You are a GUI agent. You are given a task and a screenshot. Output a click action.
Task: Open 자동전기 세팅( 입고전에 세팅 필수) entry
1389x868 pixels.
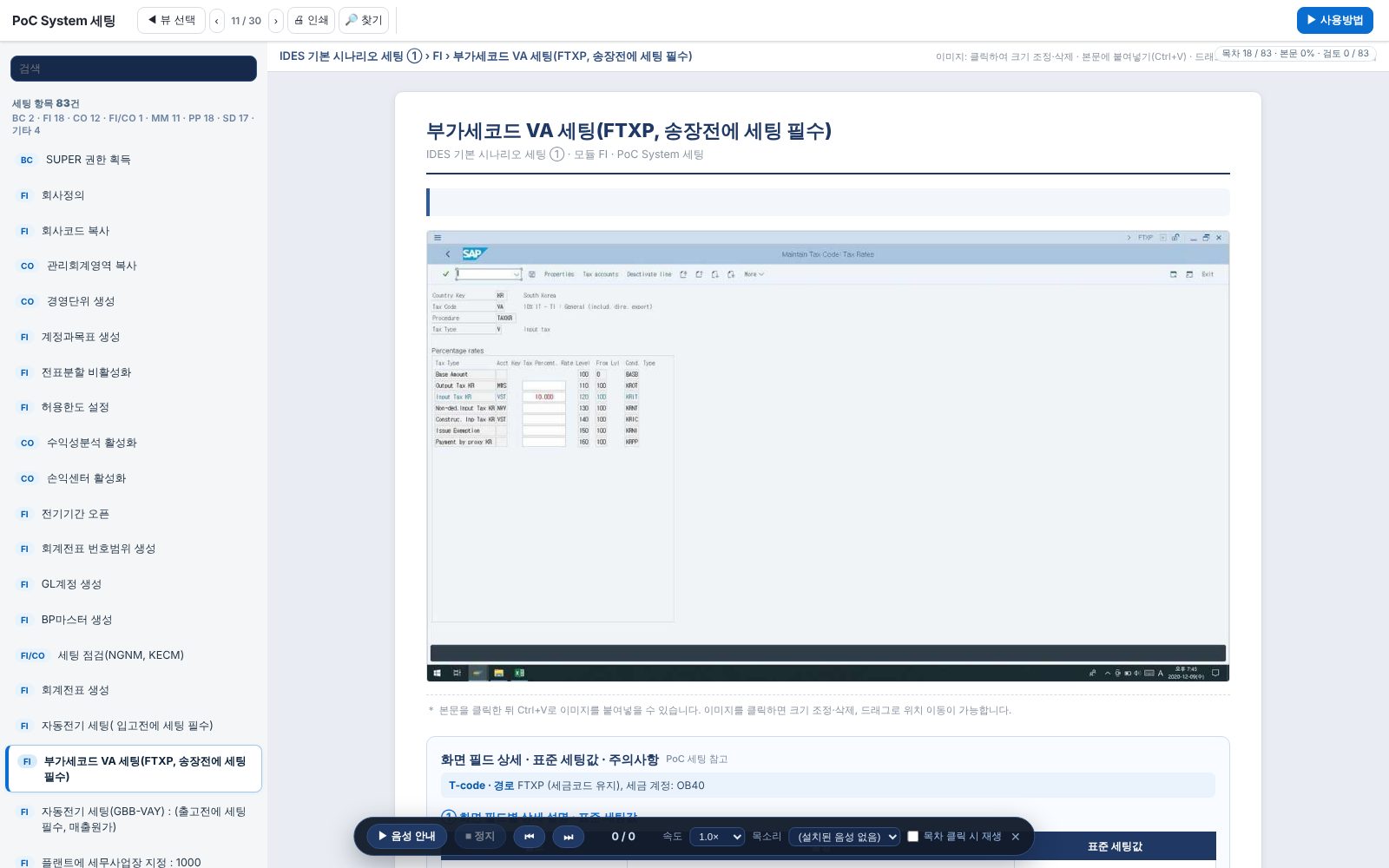pos(134,726)
